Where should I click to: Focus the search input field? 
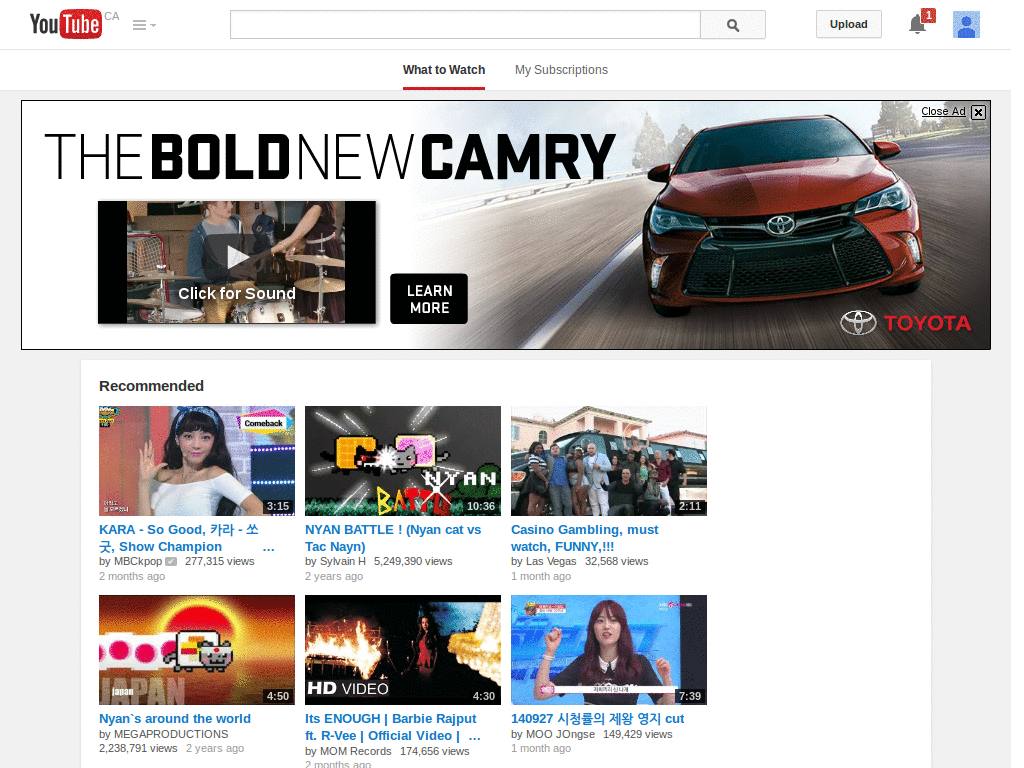(x=465, y=25)
